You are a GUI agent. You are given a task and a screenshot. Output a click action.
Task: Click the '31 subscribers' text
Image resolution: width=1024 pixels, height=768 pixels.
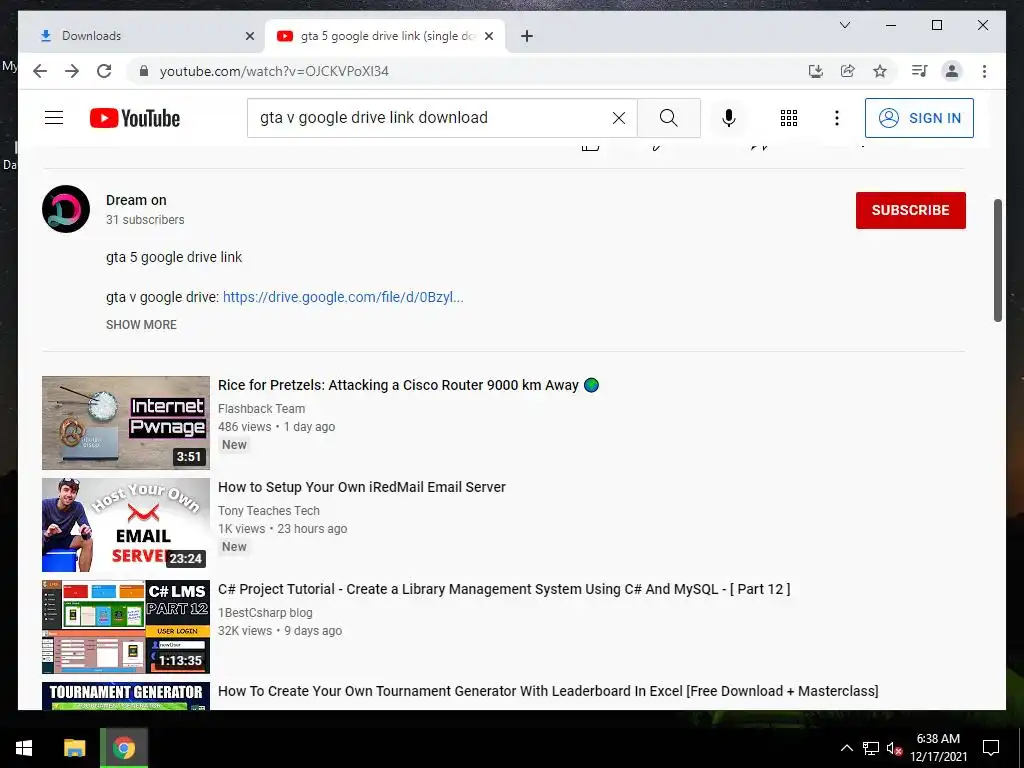pos(145,220)
